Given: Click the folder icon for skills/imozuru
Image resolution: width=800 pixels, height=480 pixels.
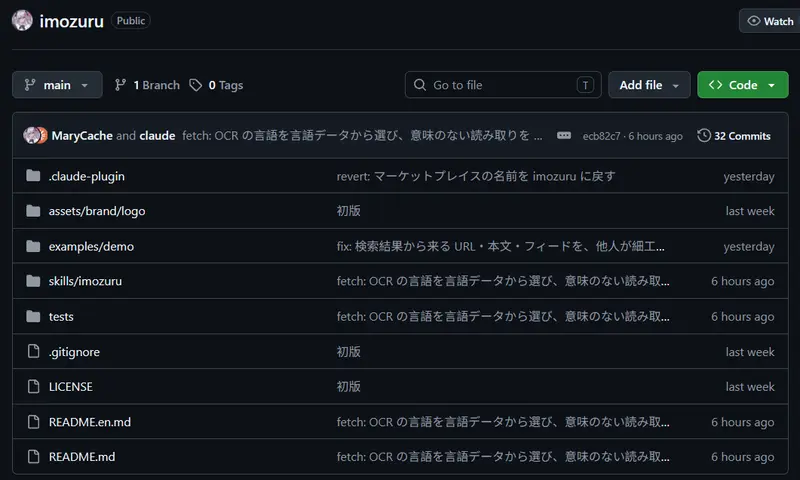Looking at the screenshot, I should tap(33, 281).
